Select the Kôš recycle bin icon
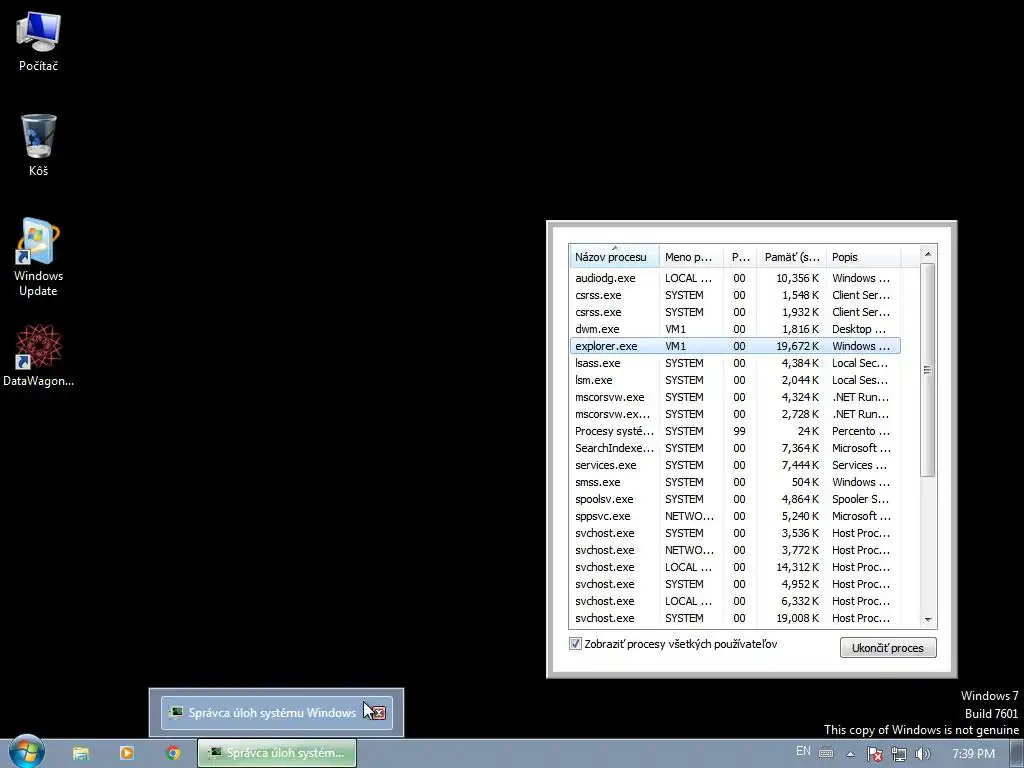The height and width of the screenshot is (768, 1024). (x=38, y=146)
